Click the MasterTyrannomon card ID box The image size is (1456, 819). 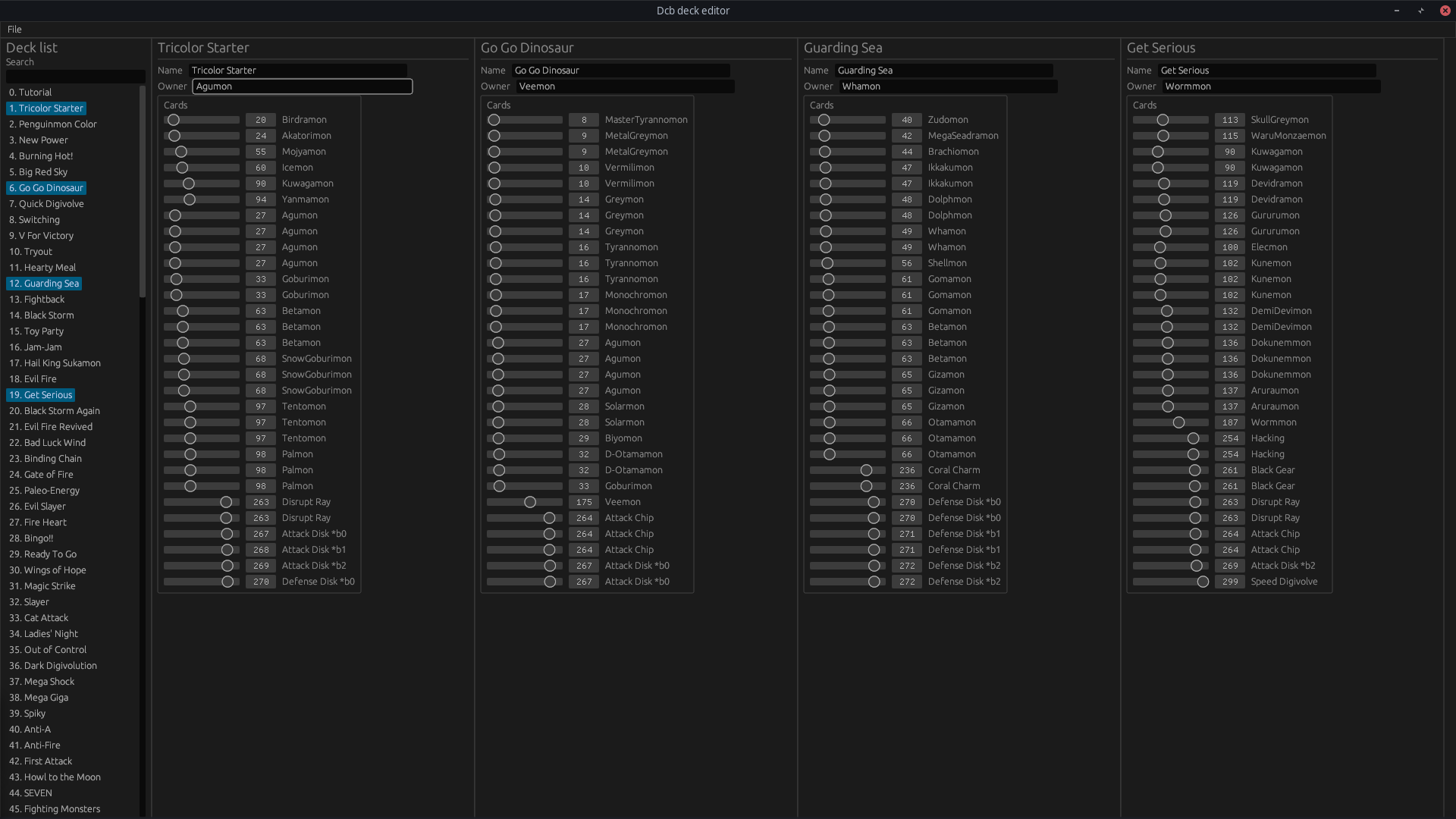[583, 120]
